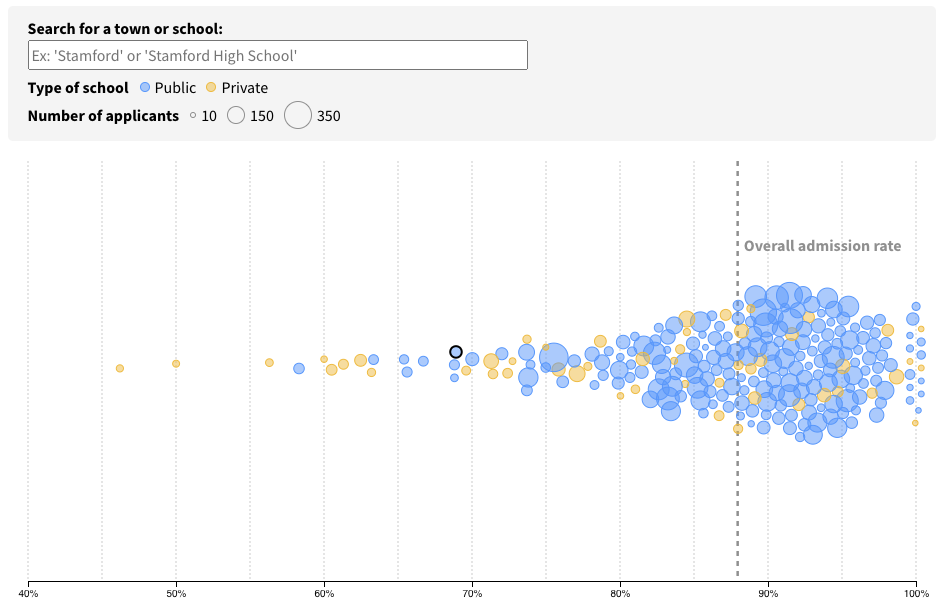The height and width of the screenshot is (610, 945).
Task: Click the 10-applicants legend circle
Action: tap(193, 116)
